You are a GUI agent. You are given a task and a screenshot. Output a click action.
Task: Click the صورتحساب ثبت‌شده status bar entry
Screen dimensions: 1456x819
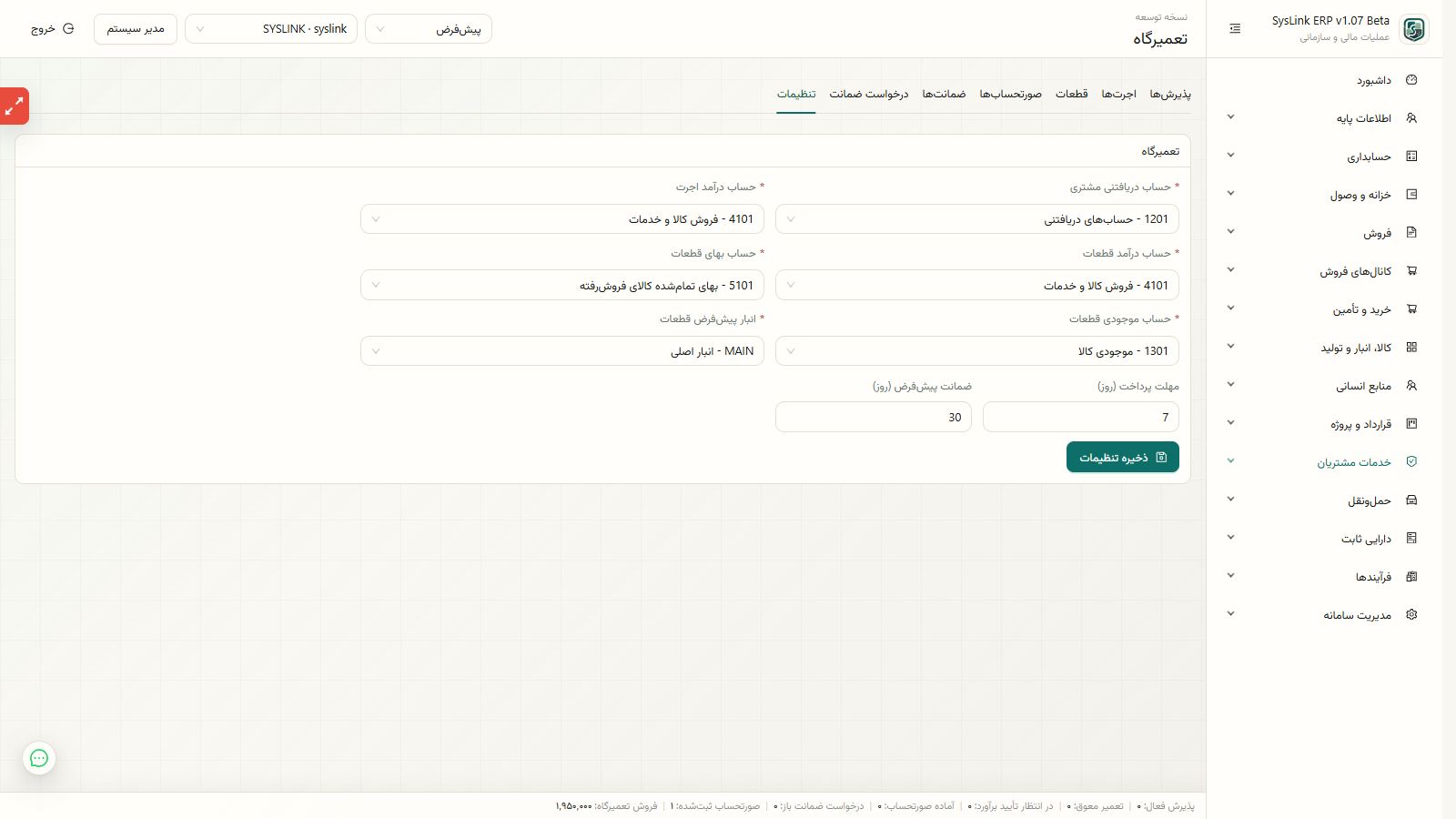[x=715, y=806]
